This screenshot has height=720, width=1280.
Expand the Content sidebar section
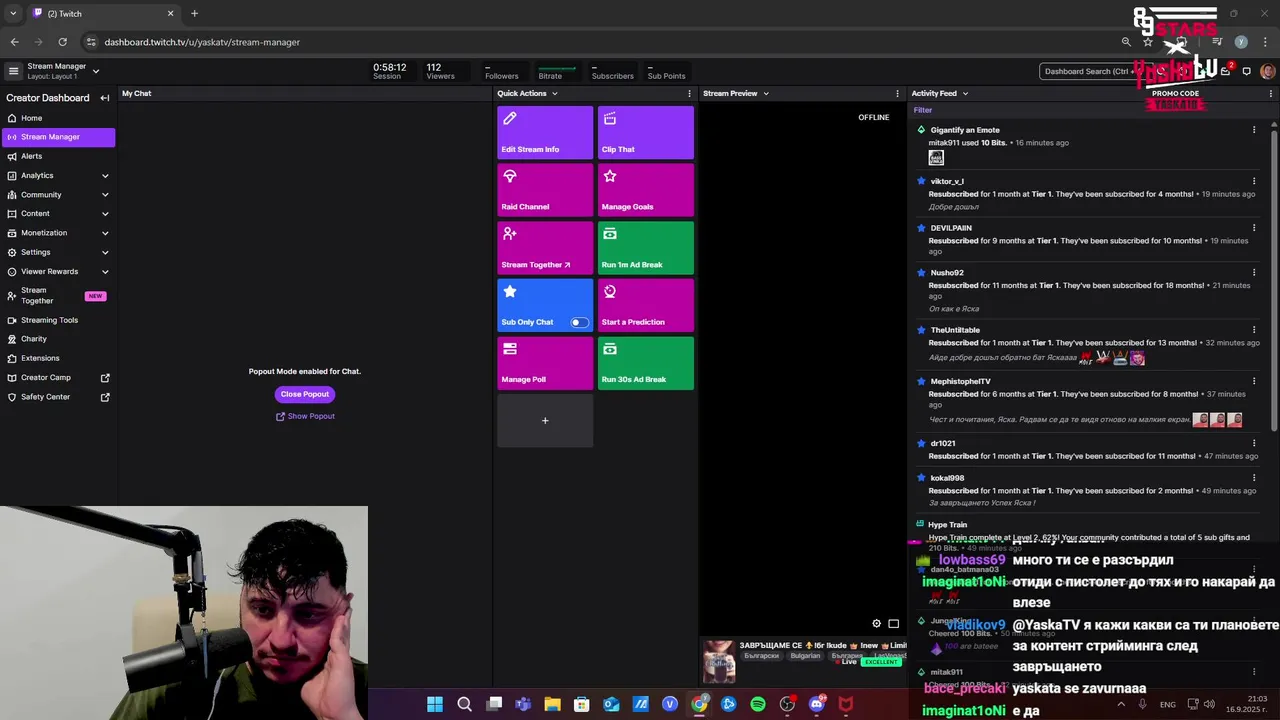click(105, 214)
